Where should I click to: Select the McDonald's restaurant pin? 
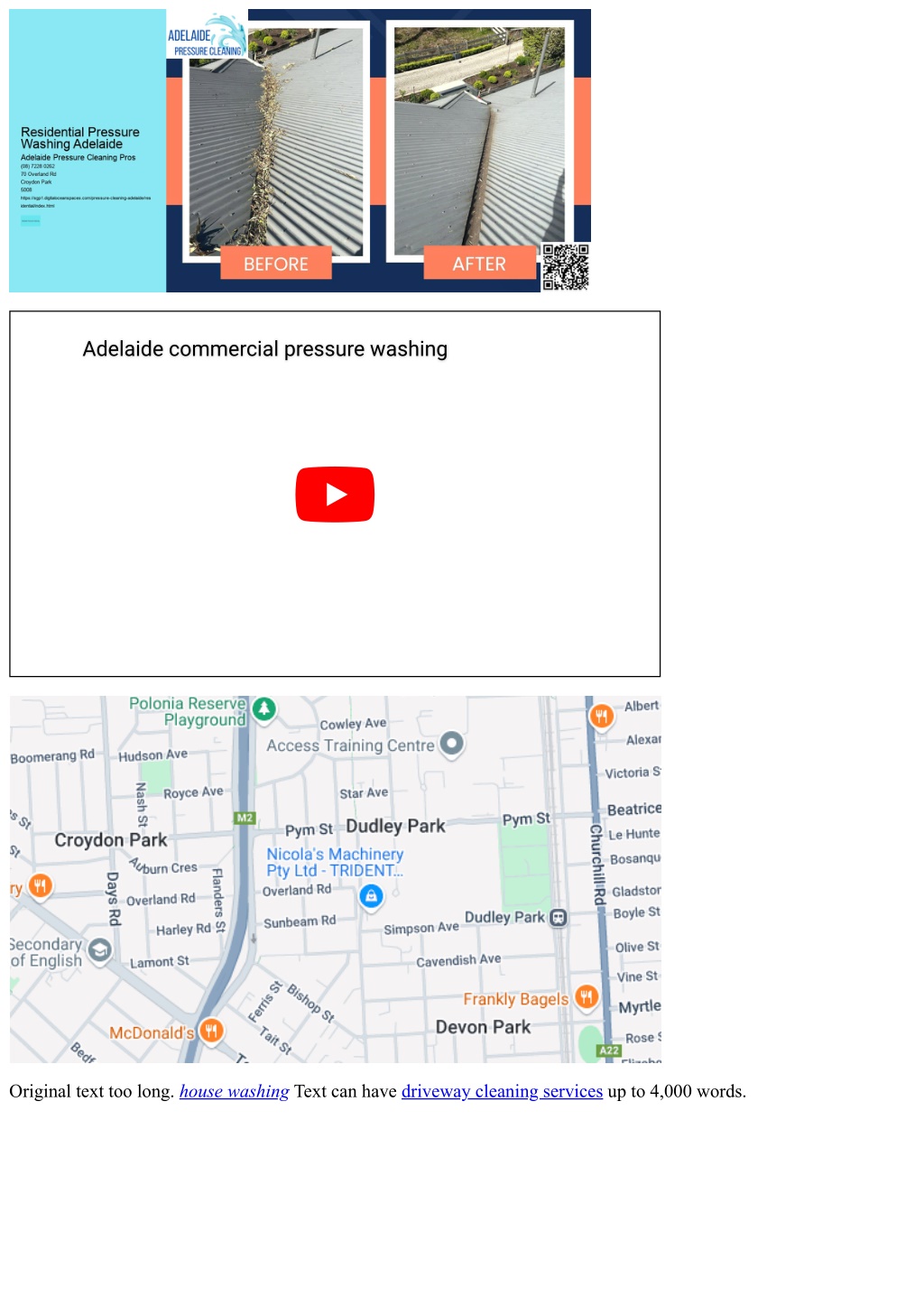(211, 1031)
